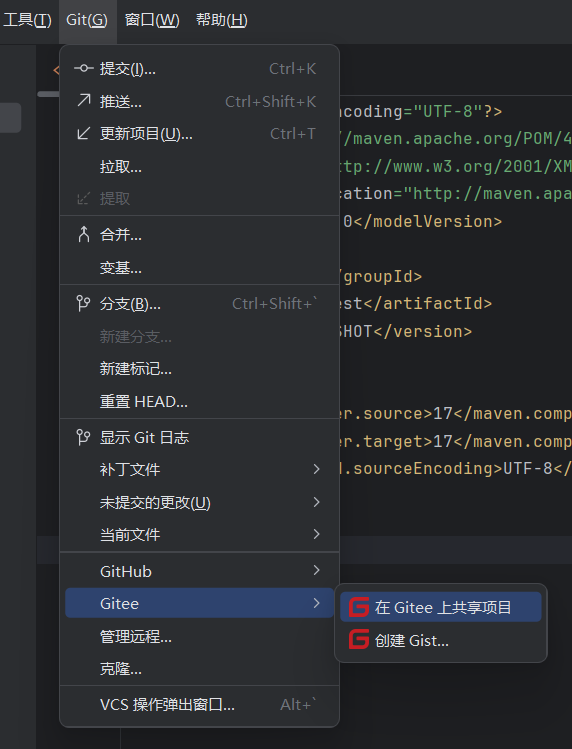Select 创建 Gist... submenu item

click(441, 640)
